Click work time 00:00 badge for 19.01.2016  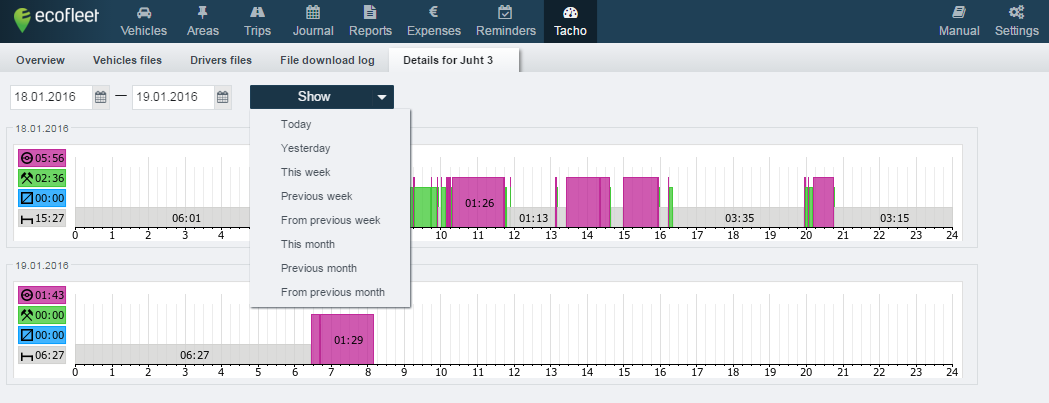click(42, 315)
